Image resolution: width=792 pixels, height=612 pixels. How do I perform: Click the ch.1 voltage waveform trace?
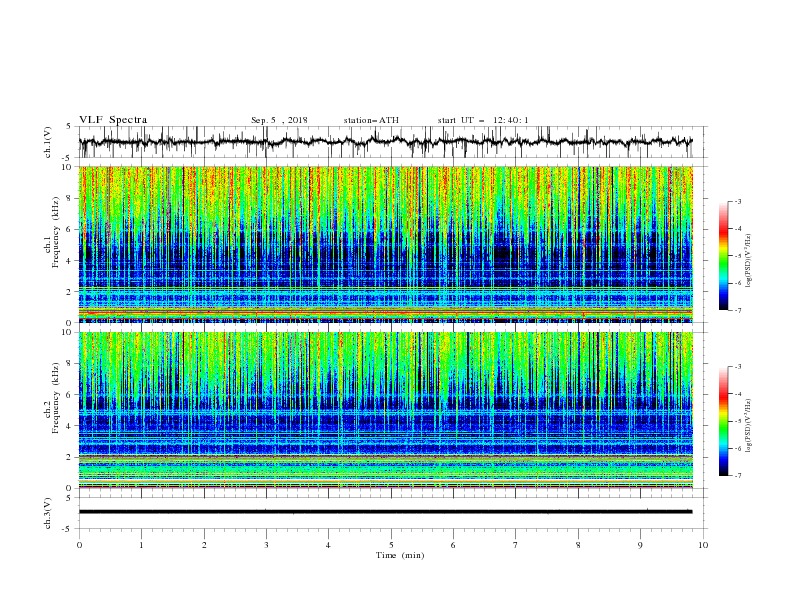click(385, 141)
